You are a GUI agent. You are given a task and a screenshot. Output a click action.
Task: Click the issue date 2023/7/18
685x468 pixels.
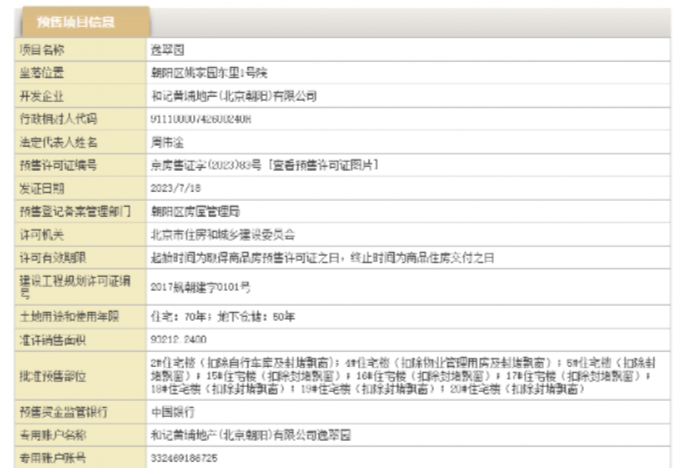[x=174, y=187]
